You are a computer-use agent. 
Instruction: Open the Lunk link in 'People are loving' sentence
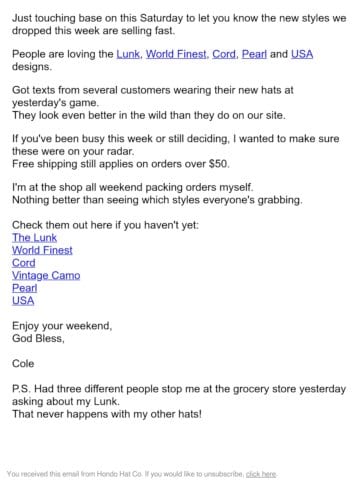128,54
